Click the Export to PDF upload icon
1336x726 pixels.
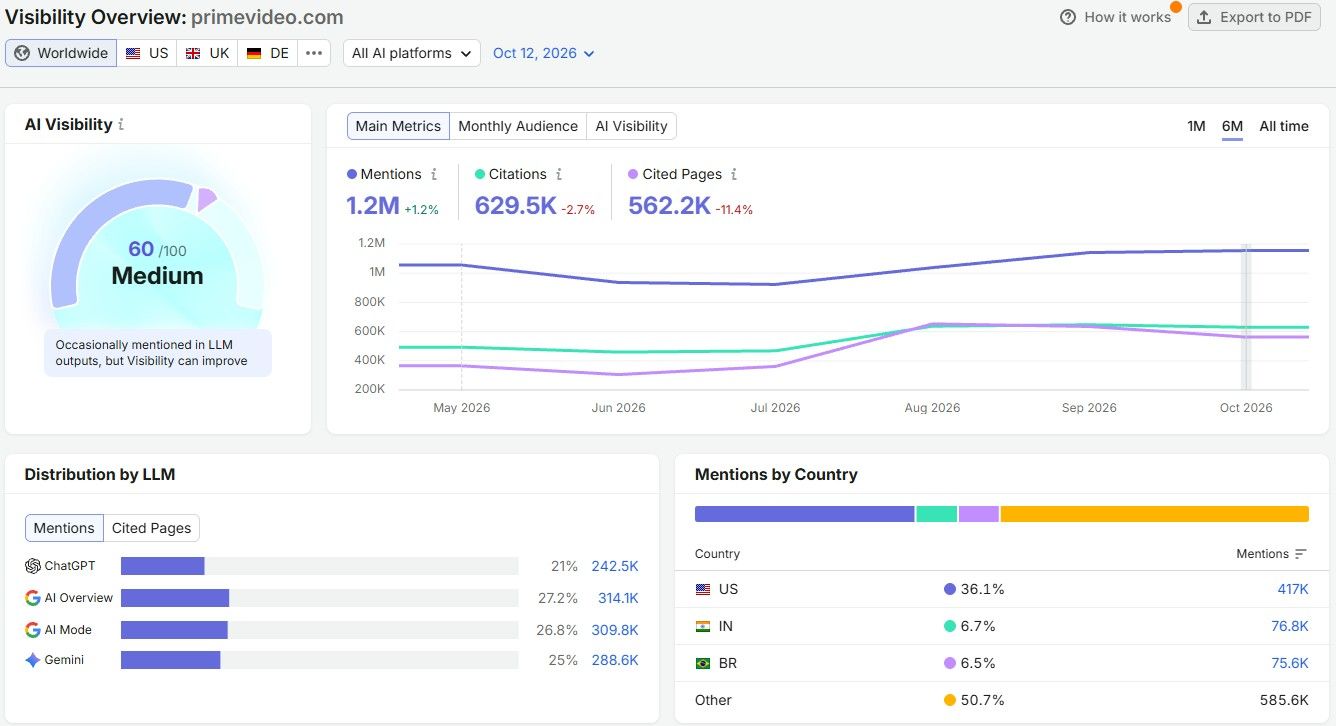click(1204, 17)
